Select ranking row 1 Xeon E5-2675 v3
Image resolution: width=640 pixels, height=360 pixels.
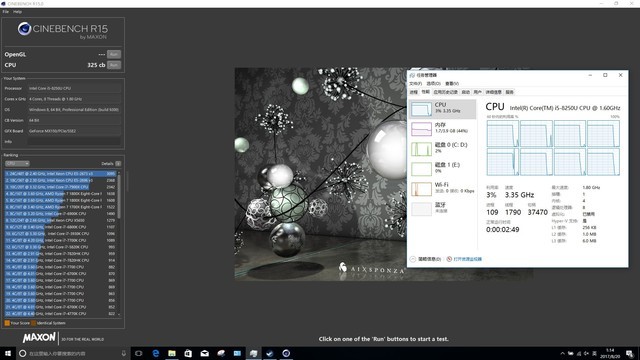tap(60, 174)
